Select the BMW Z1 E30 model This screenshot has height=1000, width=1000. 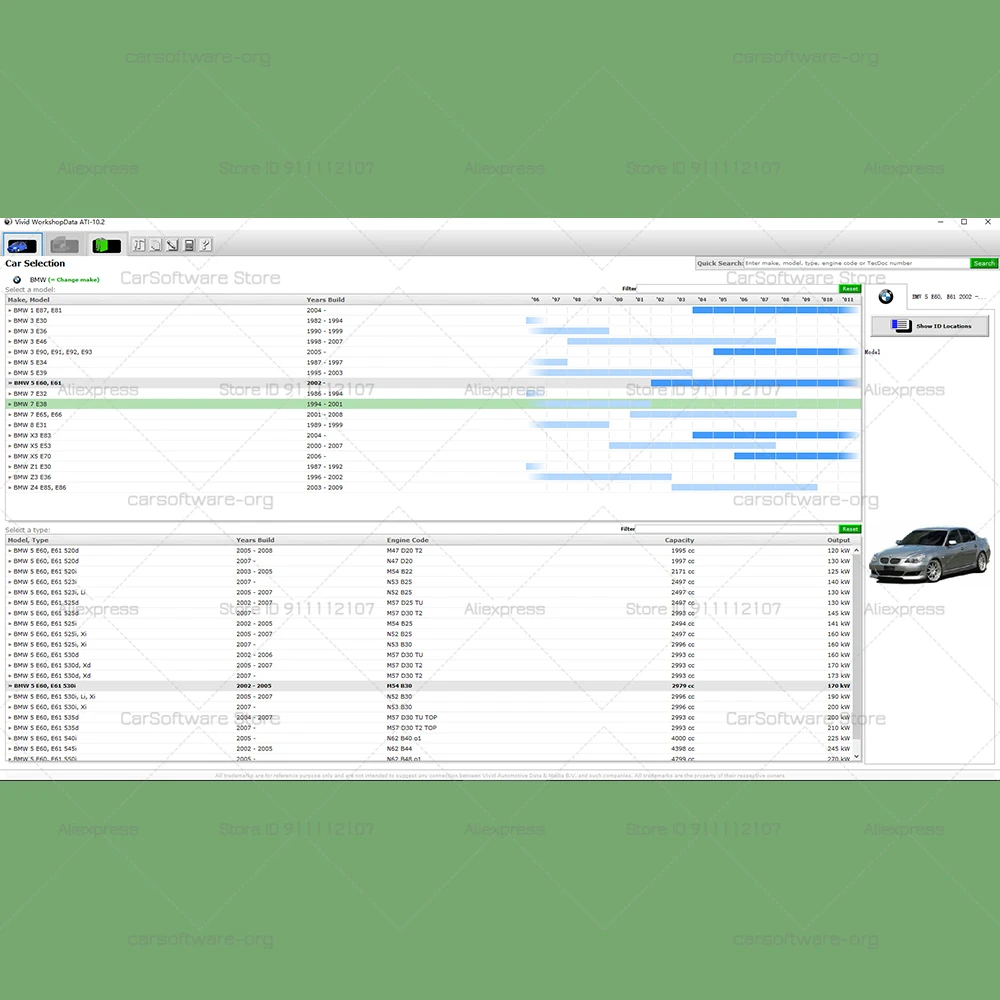(x=433, y=467)
